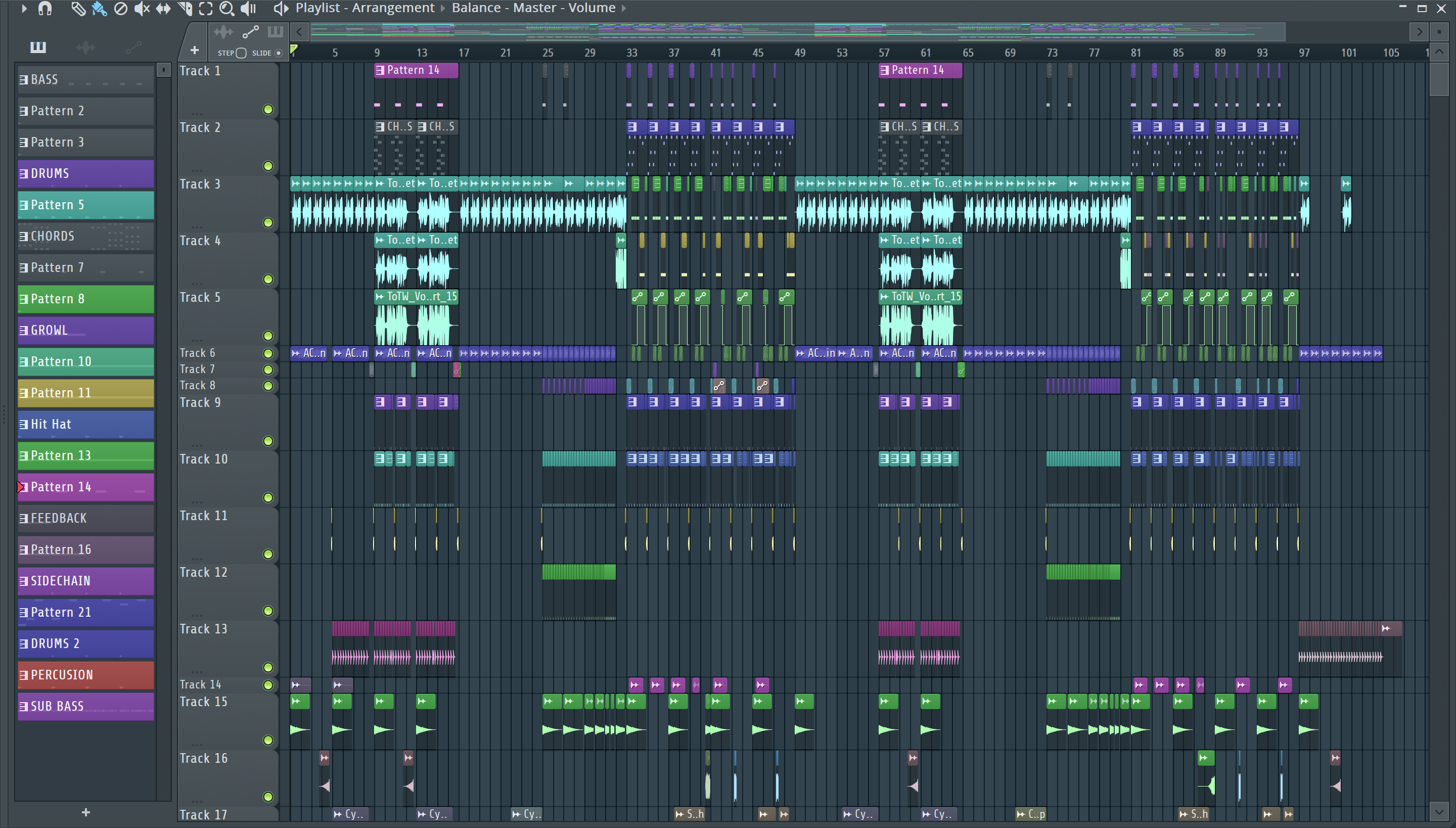Screen dimensions: 1456x828
Task: Click vertical scroll up arrow
Action: pyautogui.click(x=1439, y=53)
